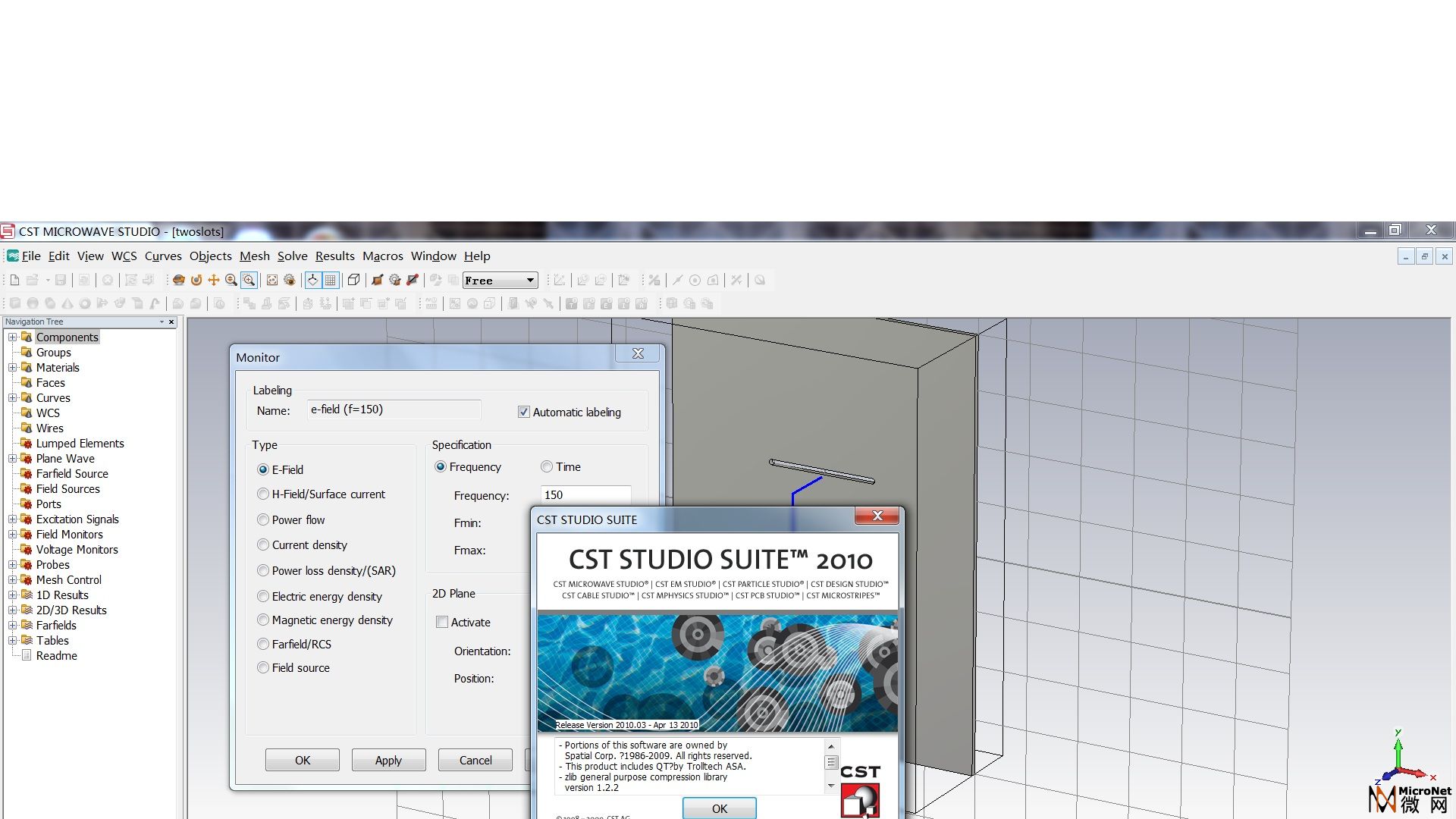Select the Rotate in view plane tool
The image size is (1456, 819).
196,281
